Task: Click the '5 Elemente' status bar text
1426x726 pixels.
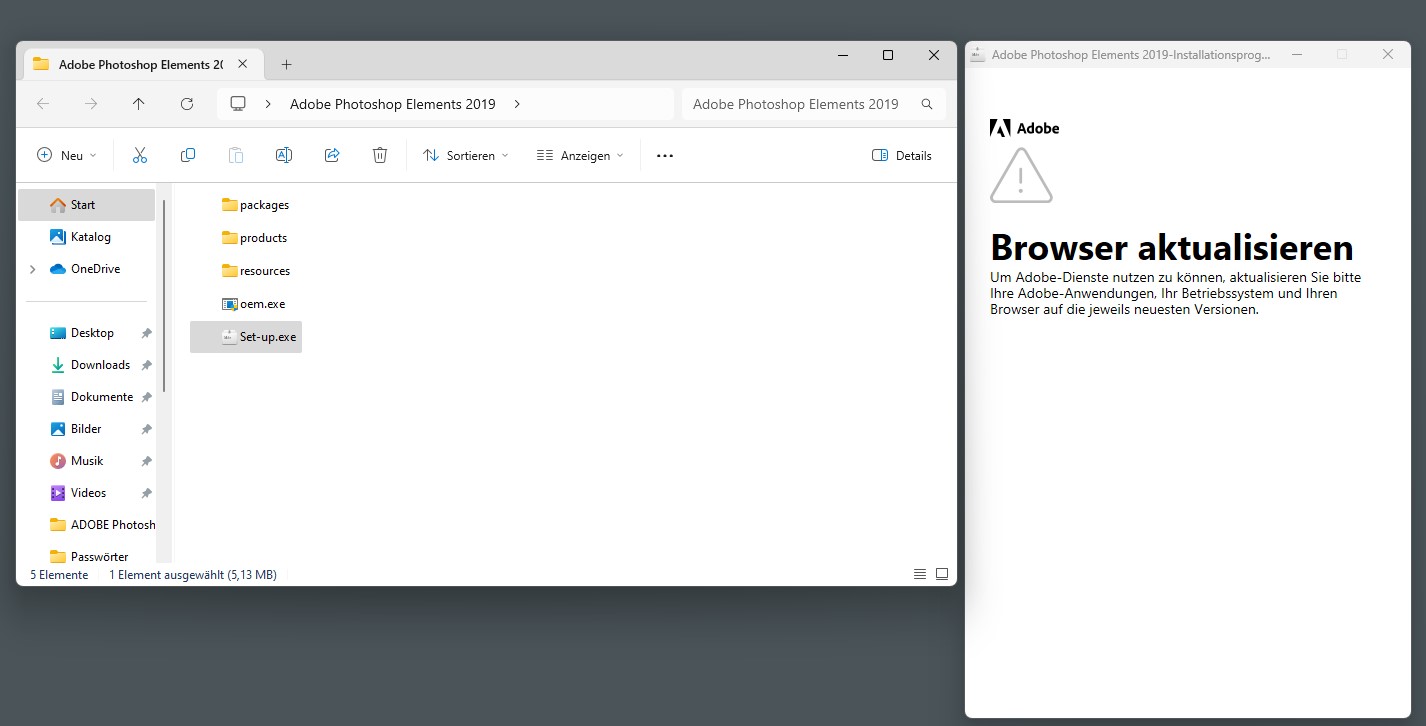Action: 59,575
